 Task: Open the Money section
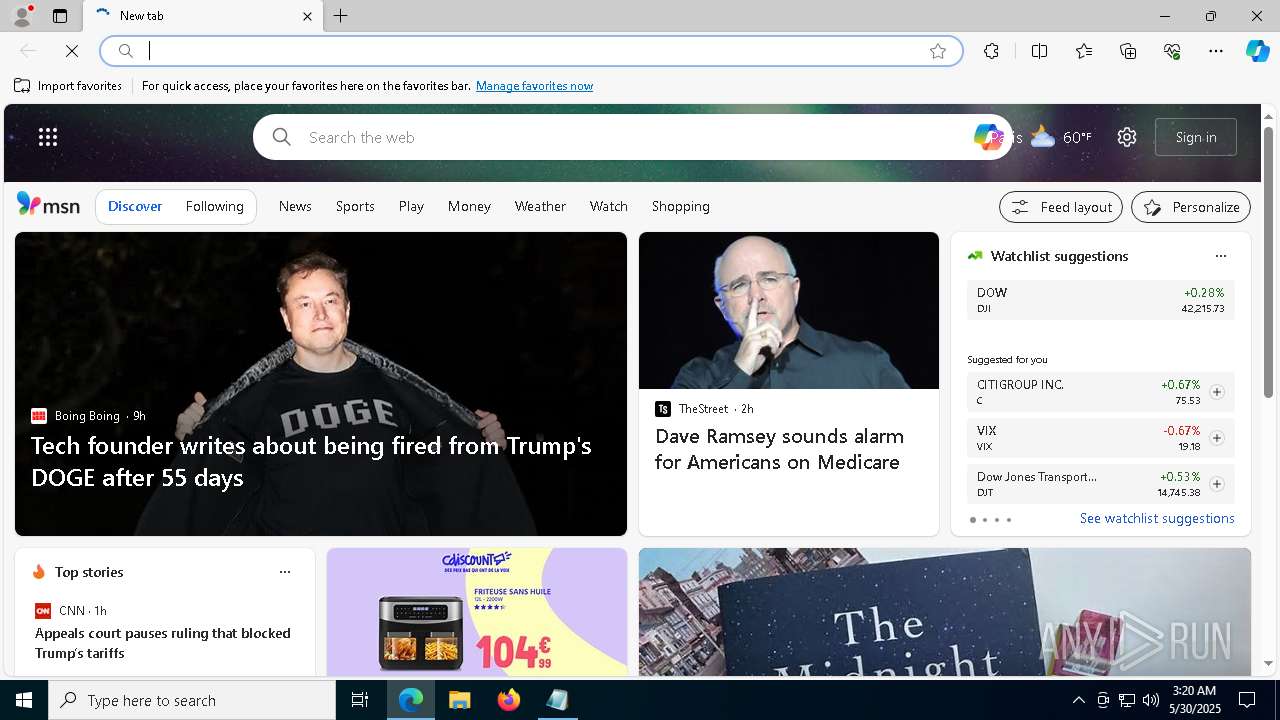point(469,206)
